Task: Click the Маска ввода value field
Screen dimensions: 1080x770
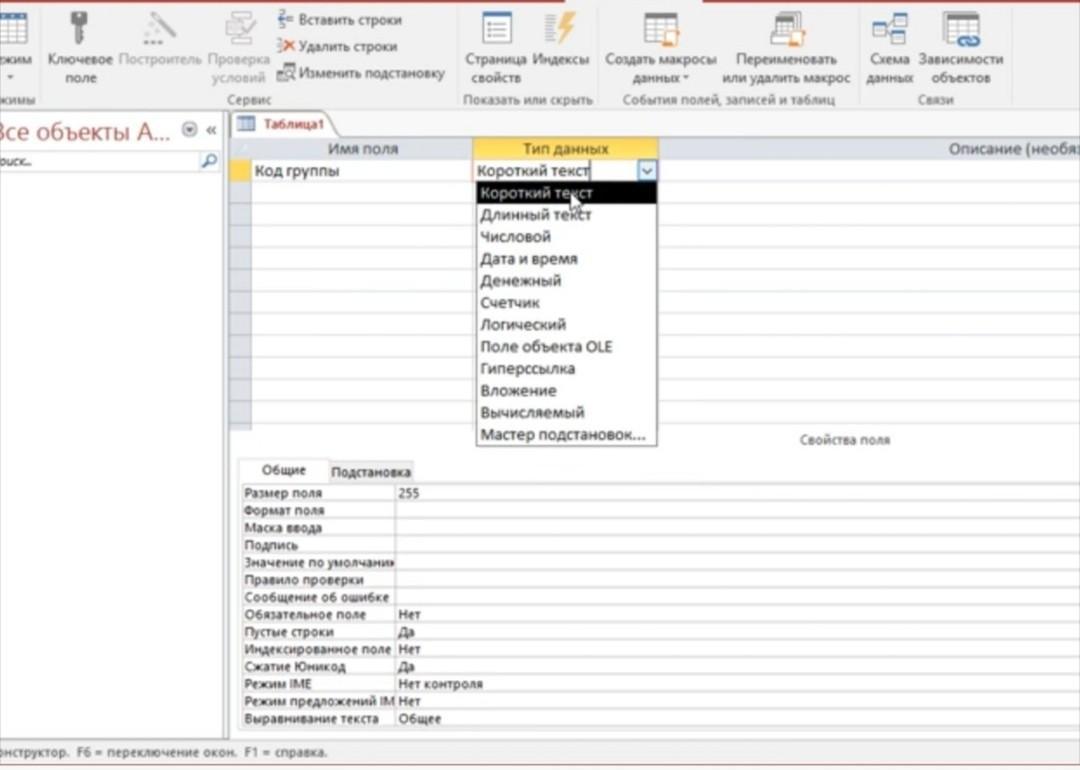Action: (x=737, y=528)
